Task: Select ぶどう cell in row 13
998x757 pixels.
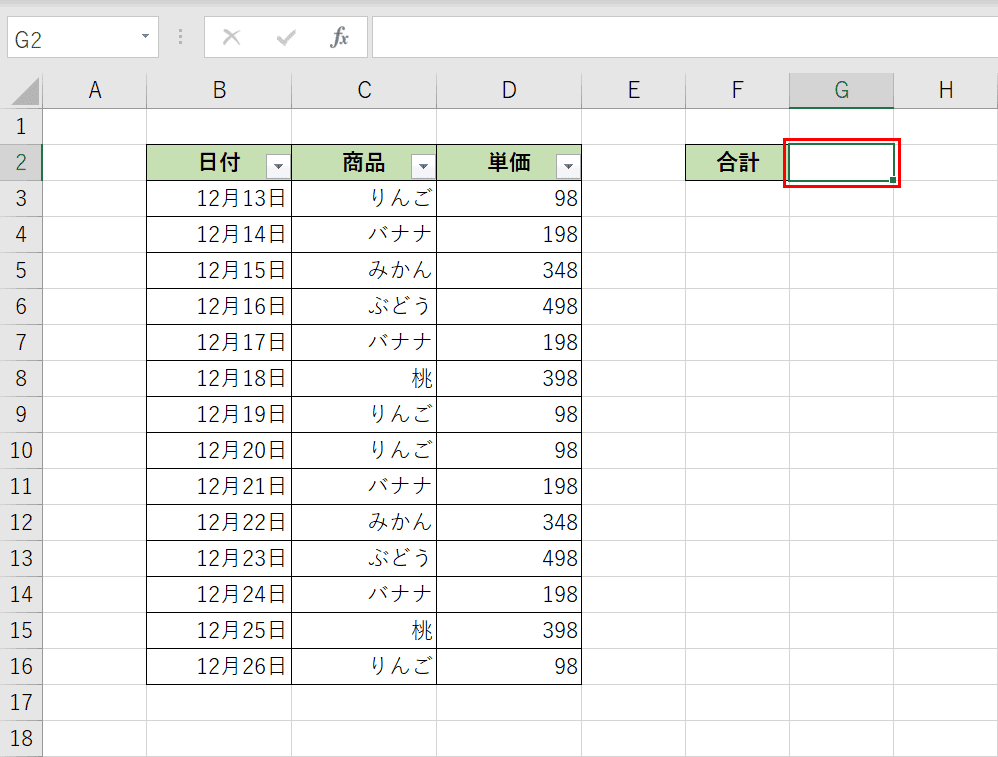Action: pos(364,559)
